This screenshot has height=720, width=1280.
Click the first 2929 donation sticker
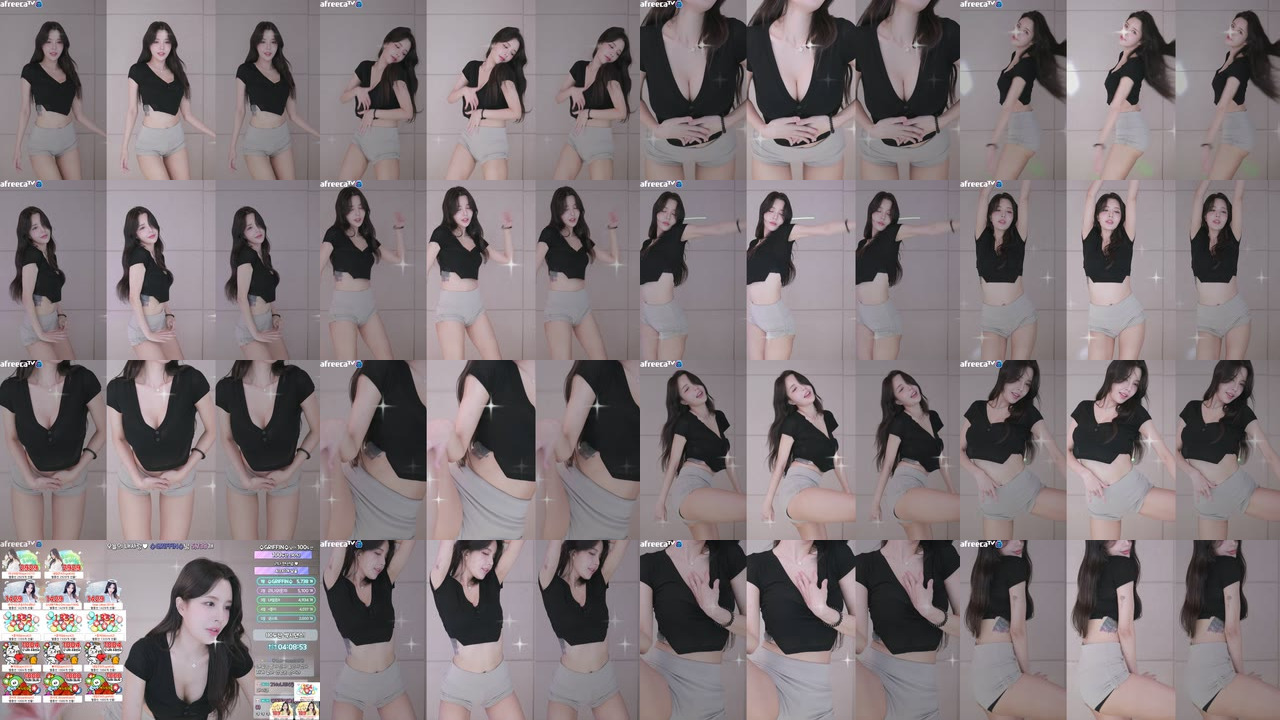coord(21,563)
